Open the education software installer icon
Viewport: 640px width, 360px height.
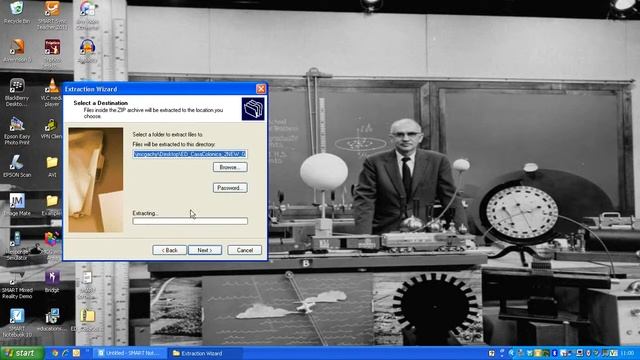(52, 319)
